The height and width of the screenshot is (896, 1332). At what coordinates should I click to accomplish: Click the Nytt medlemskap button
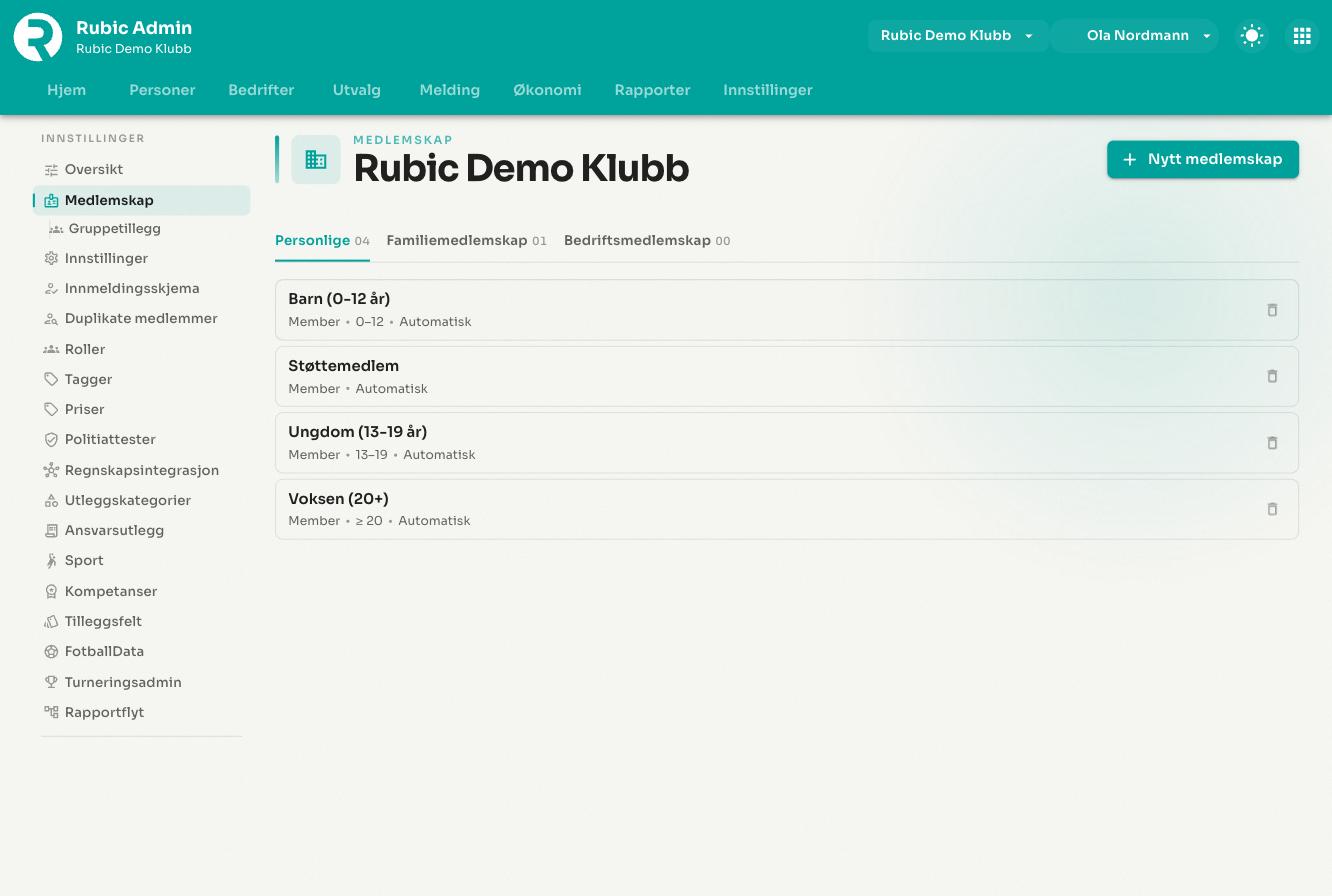1203,160
